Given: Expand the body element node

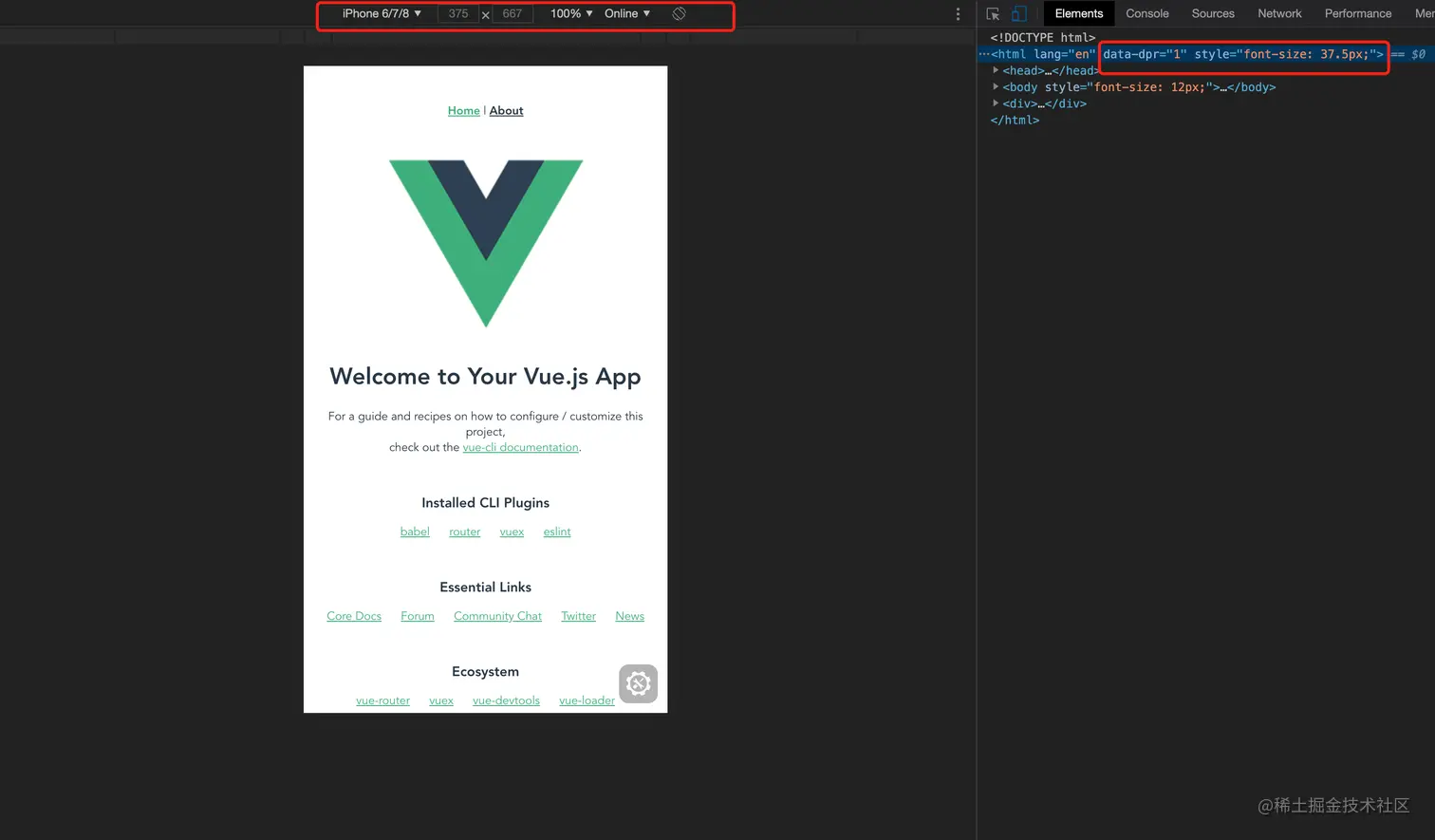Looking at the screenshot, I should (x=996, y=86).
